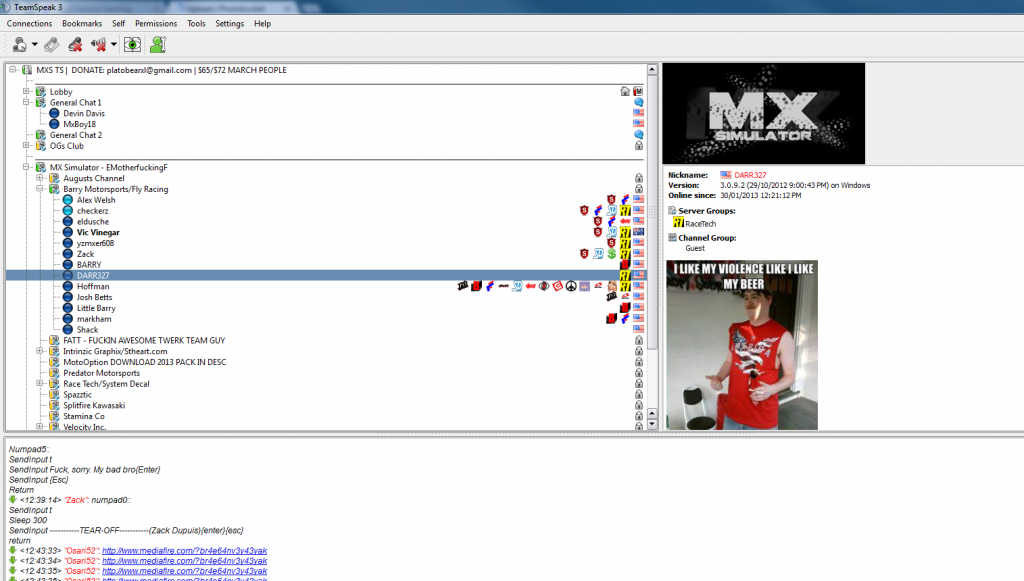
Task: Click the channel tree scrollbar up arrow
Action: coord(652,69)
